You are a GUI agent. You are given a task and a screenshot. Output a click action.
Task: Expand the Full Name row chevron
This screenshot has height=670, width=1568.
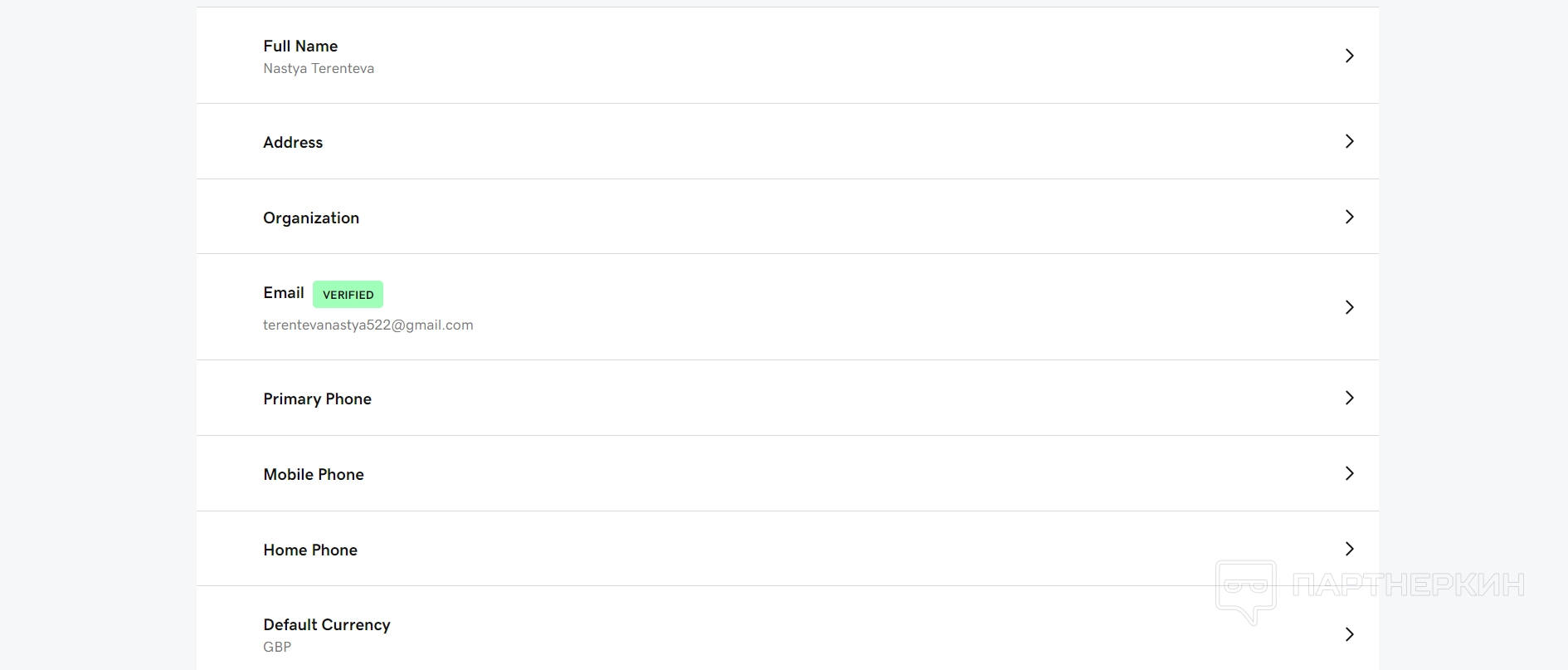tap(1349, 56)
